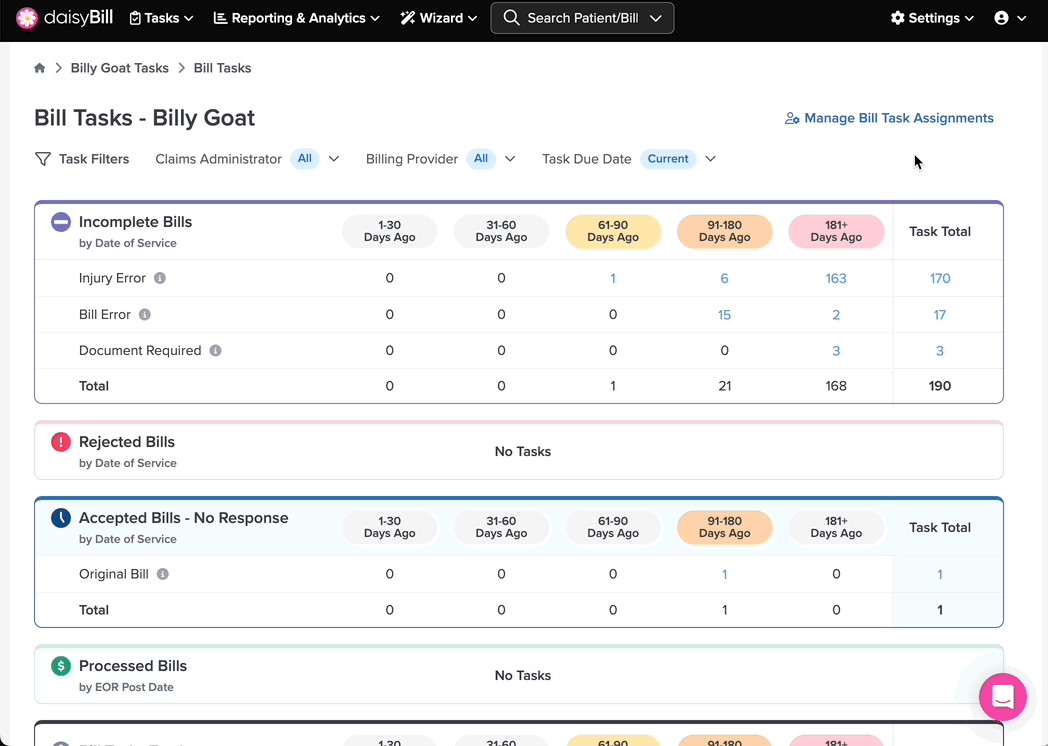The height and width of the screenshot is (746, 1048).
Task: Open the Wizard menu
Action: pyautogui.click(x=438, y=18)
